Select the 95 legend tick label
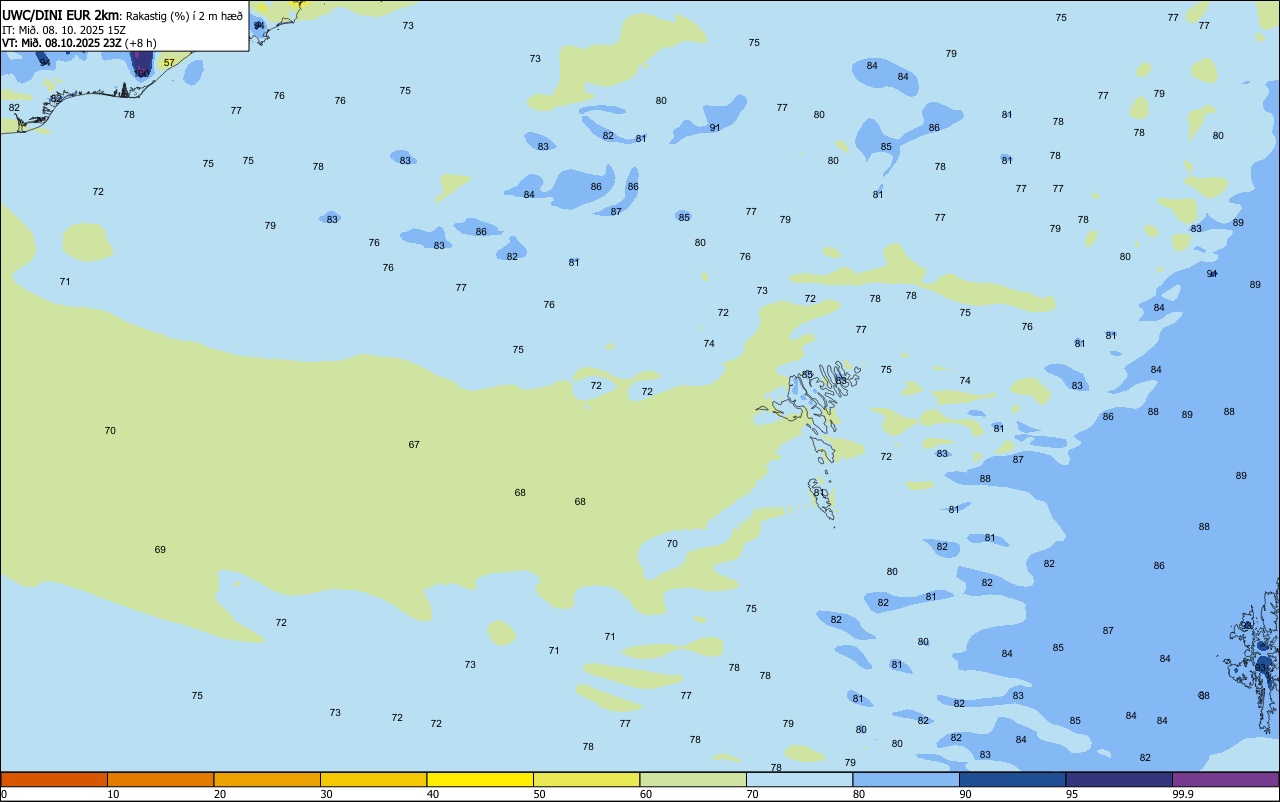The width and height of the screenshot is (1280, 802). coord(1072,794)
